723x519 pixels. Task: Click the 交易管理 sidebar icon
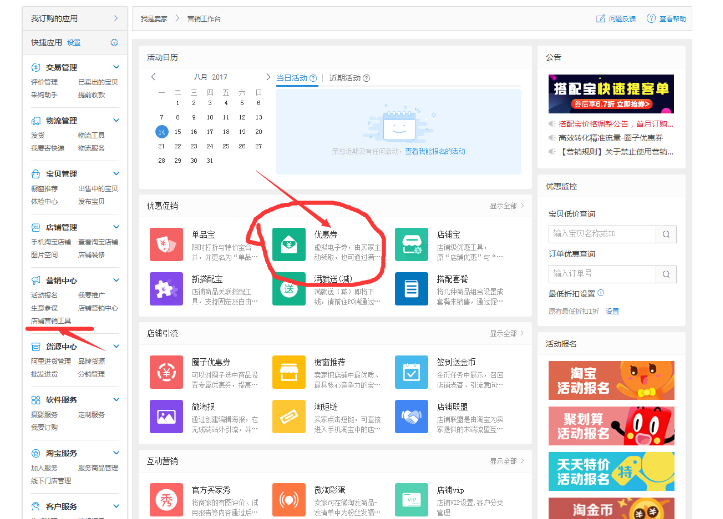point(36,67)
